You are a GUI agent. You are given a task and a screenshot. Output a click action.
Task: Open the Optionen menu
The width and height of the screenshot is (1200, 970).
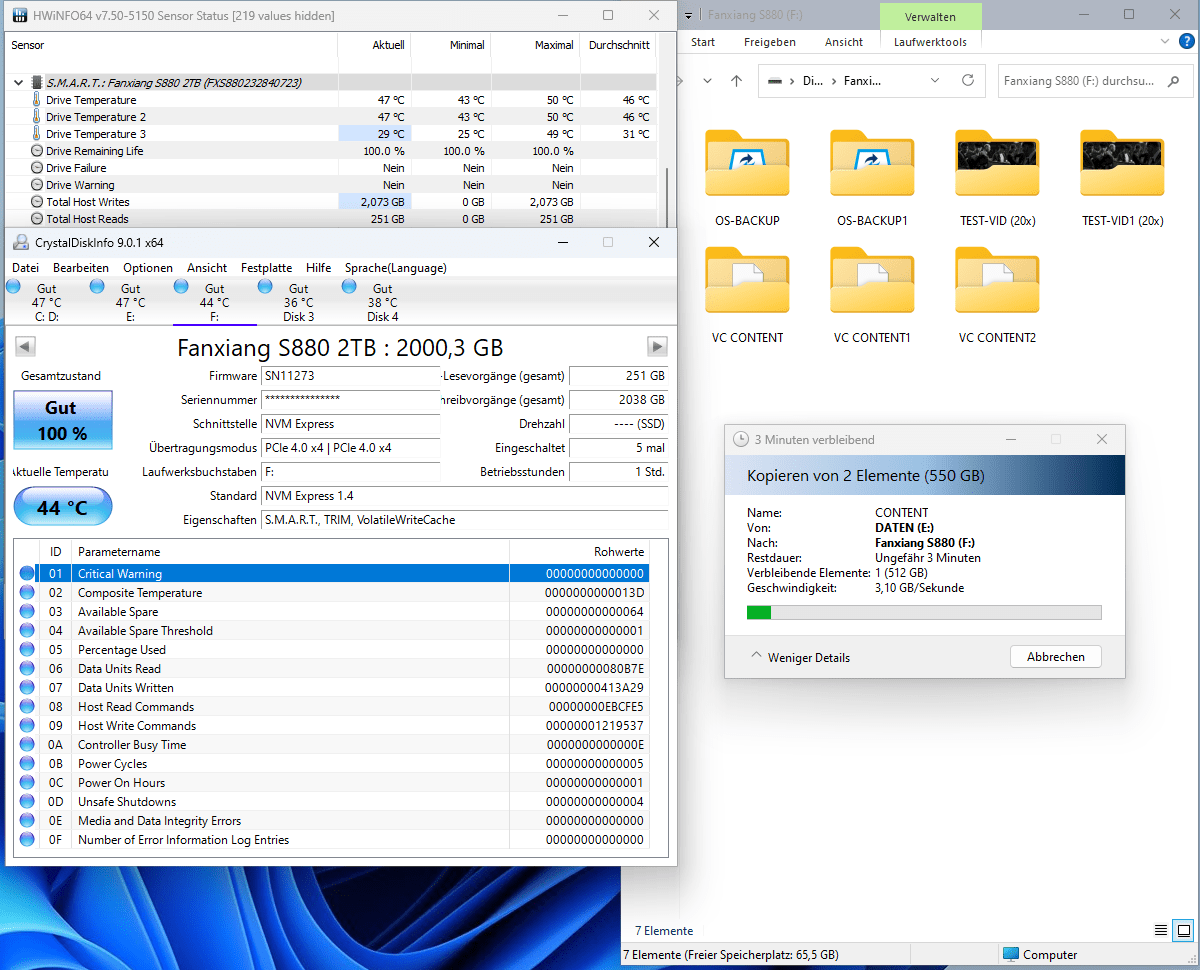pyautogui.click(x=148, y=268)
